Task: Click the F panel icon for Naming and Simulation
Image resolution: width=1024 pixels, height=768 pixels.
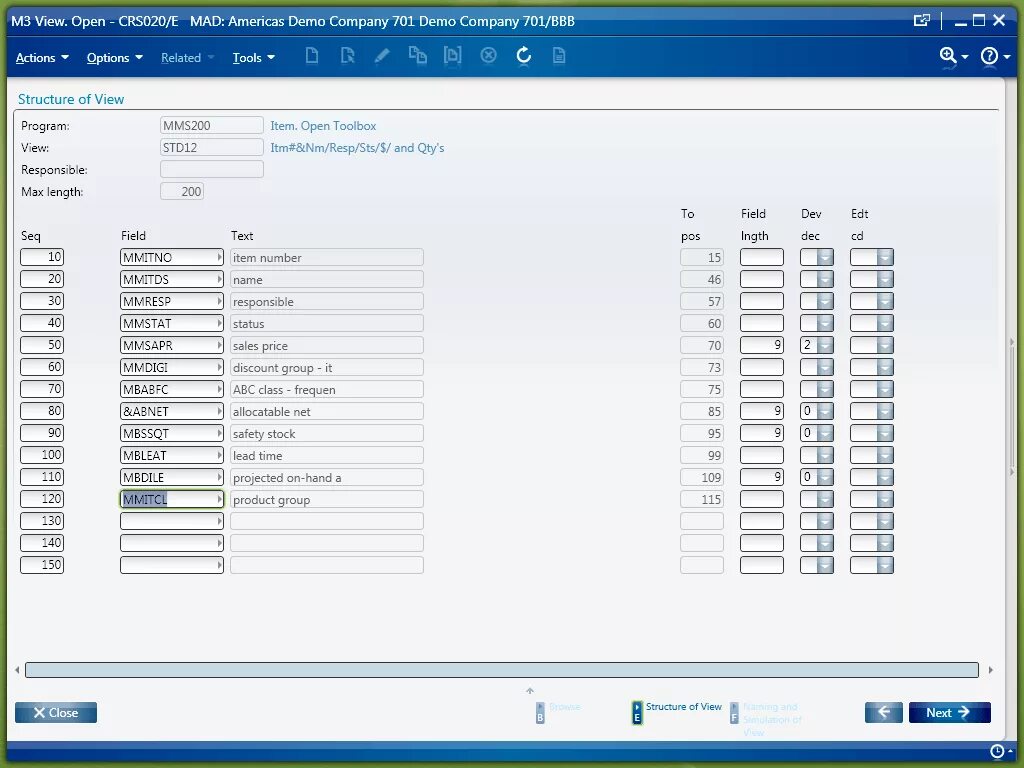Action: tap(734, 712)
